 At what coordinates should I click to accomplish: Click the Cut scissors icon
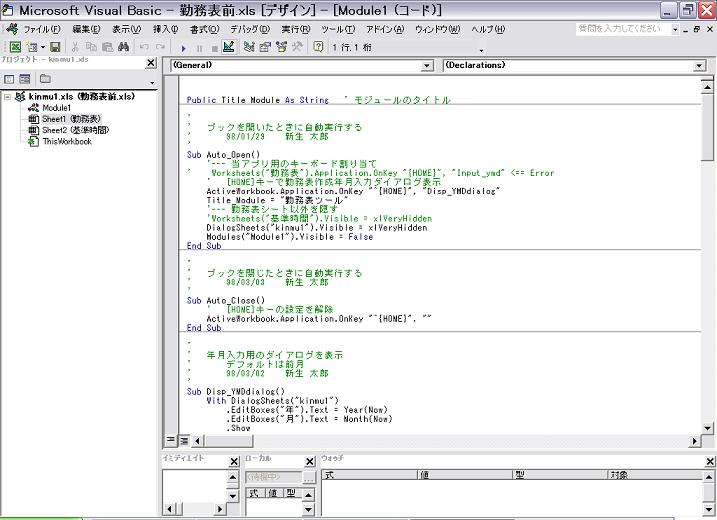[x=75, y=47]
